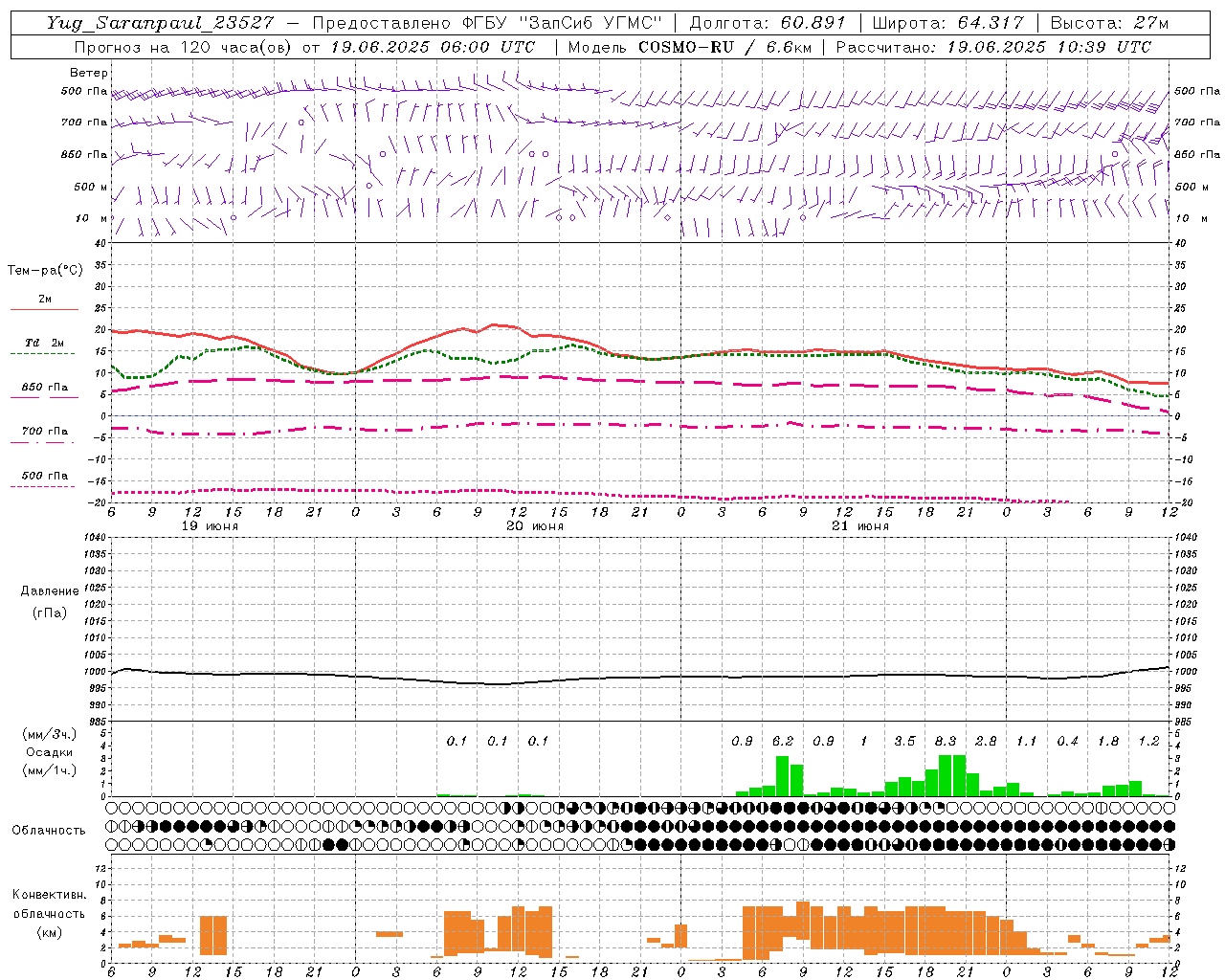Click the Осадки precipitation panel label

[50, 752]
